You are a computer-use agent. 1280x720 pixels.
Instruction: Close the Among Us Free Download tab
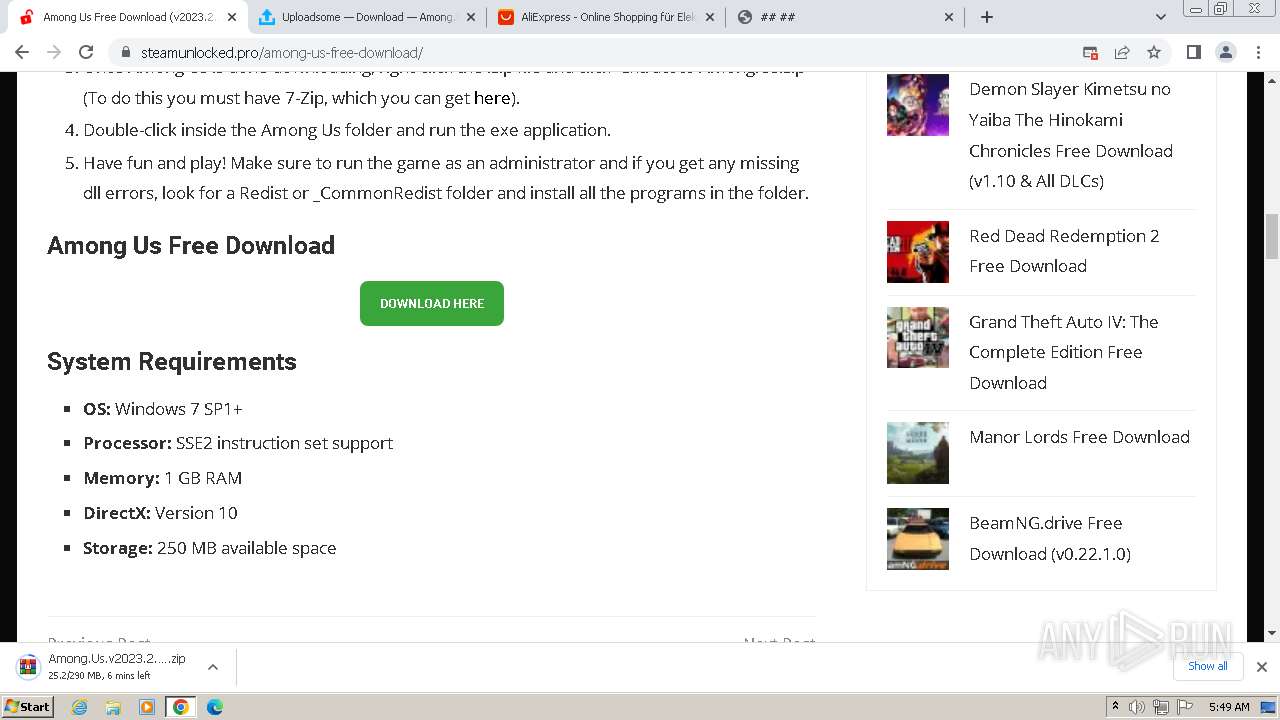pos(232,17)
